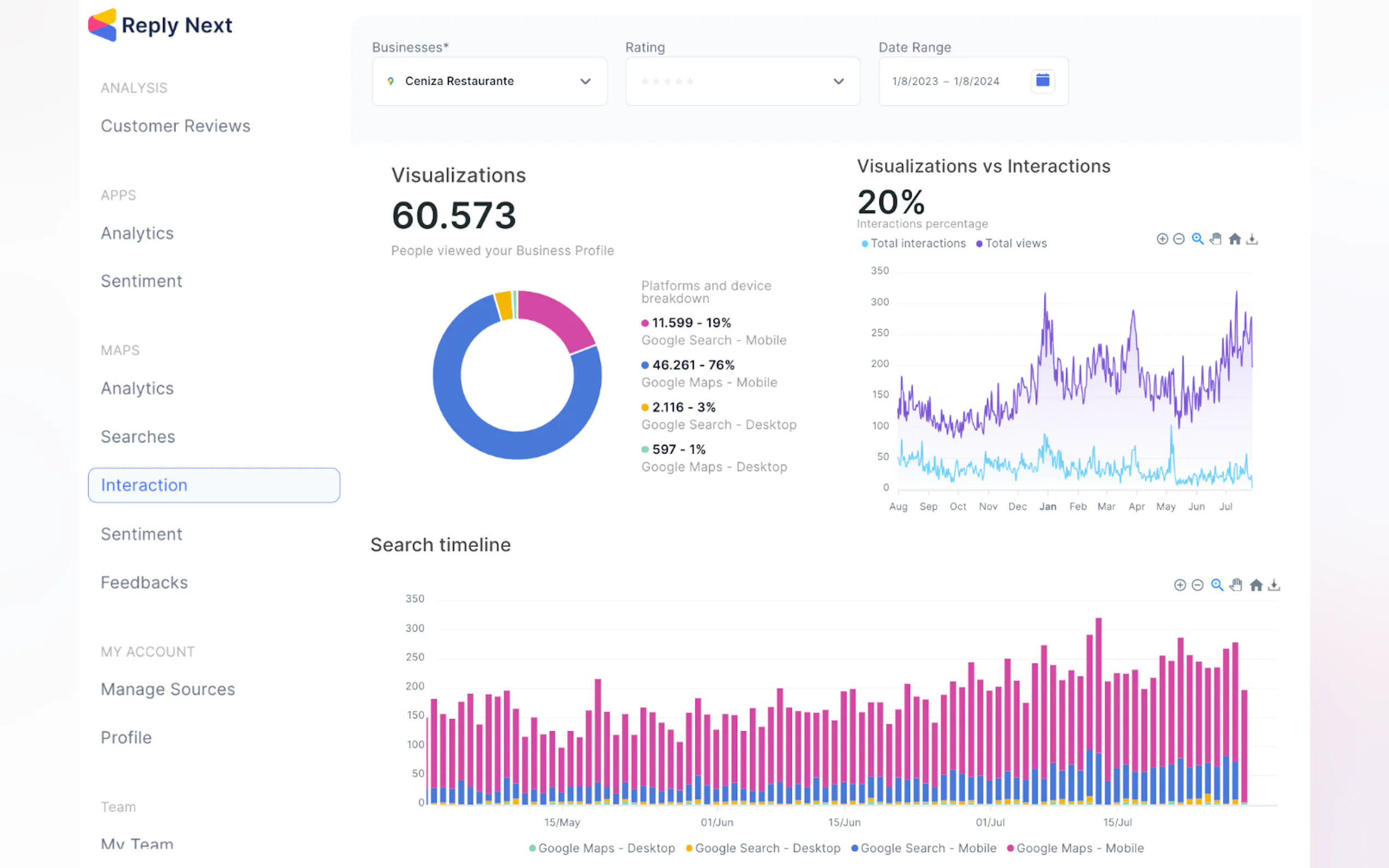Download the Visualizations vs Interactions chart

click(x=1252, y=239)
